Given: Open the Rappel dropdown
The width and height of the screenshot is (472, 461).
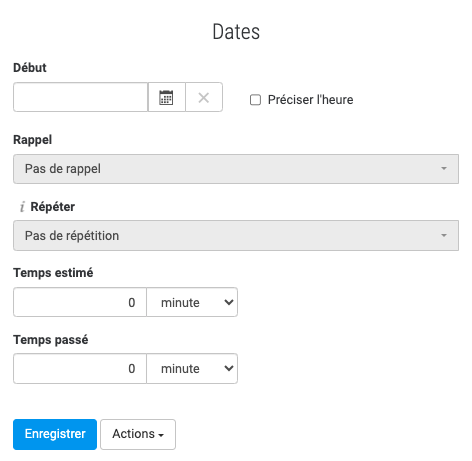Looking at the screenshot, I should tap(236, 169).
